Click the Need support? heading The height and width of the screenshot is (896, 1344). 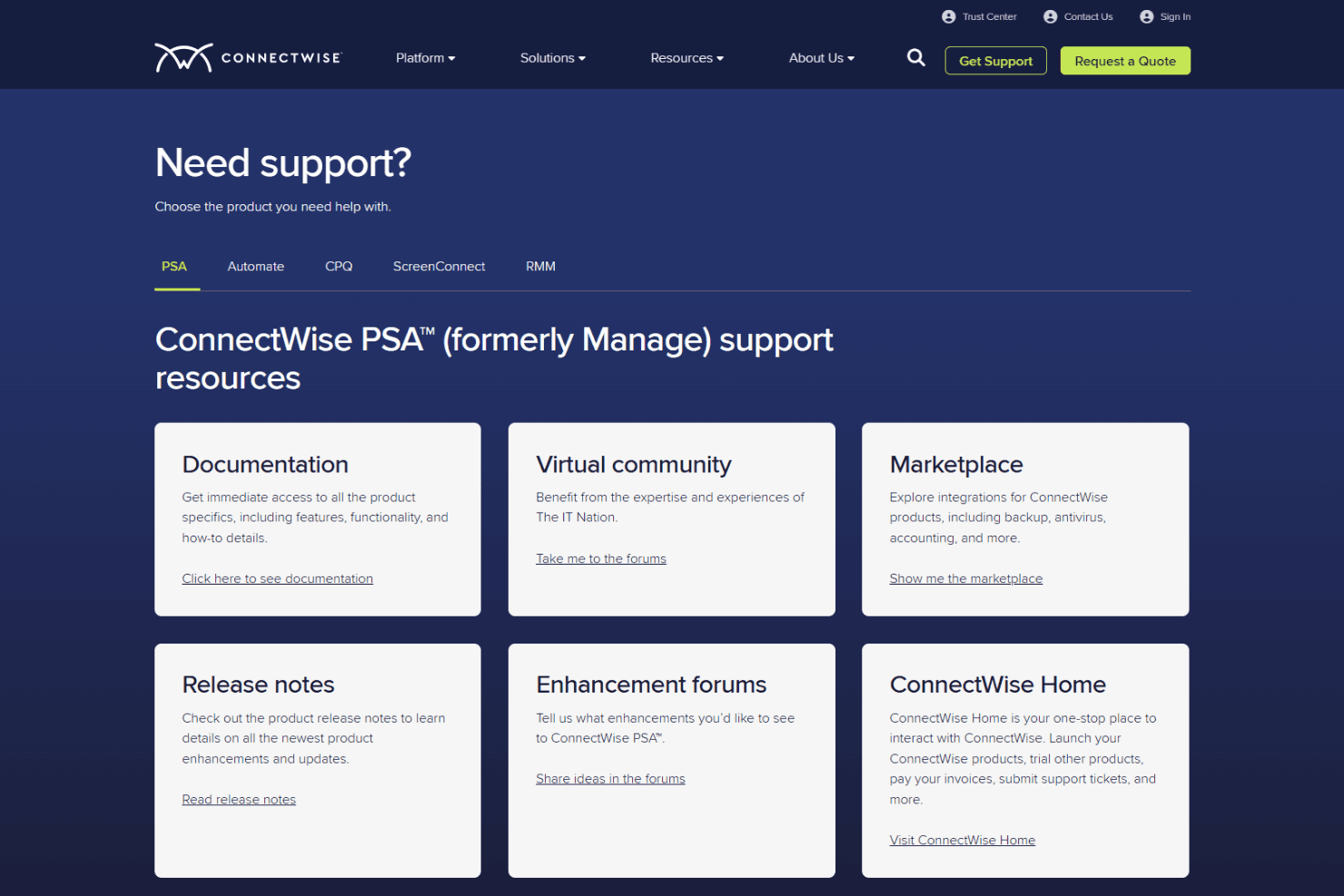point(283,163)
